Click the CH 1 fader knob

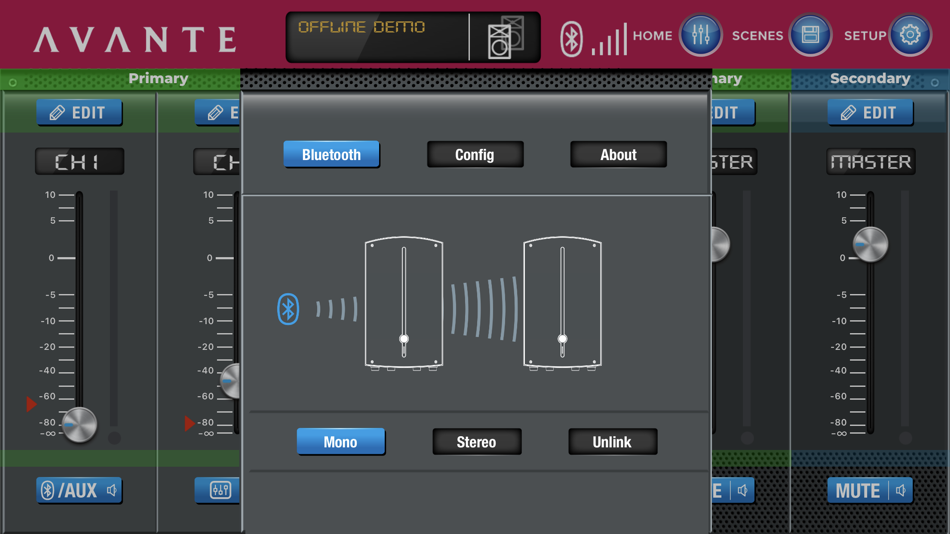tap(79, 425)
